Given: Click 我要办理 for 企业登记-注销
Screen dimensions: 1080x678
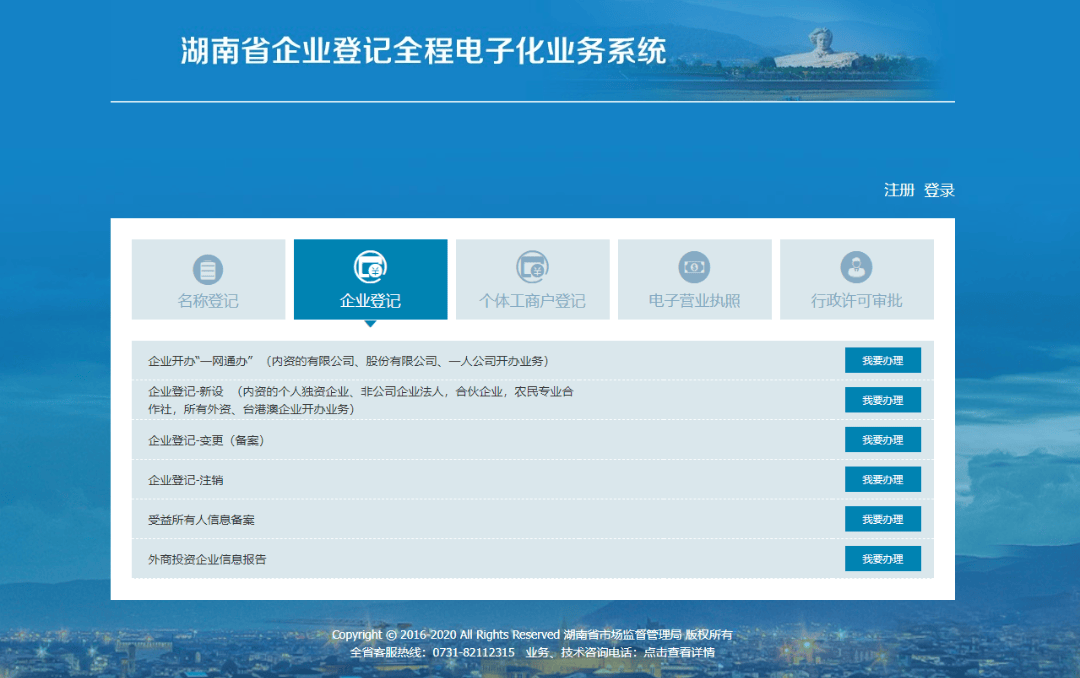Looking at the screenshot, I should (x=883, y=479).
